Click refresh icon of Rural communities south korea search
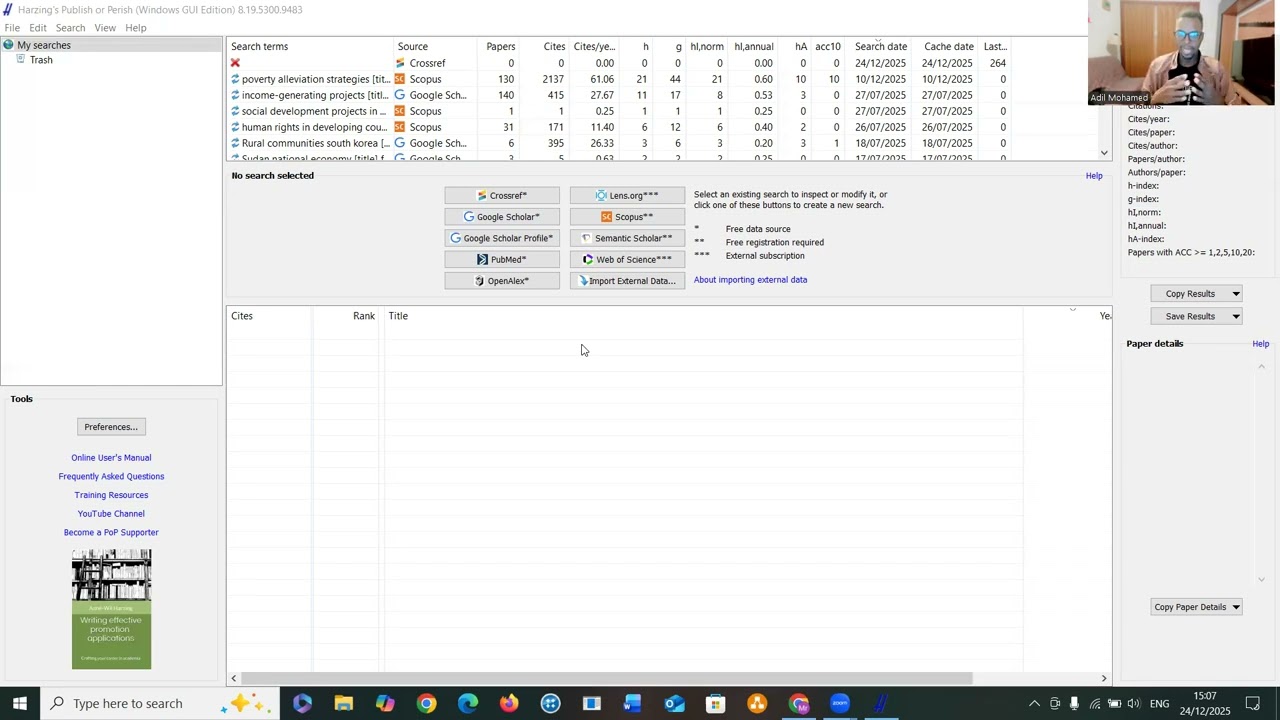 pyautogui.click(x=236, y=143)
